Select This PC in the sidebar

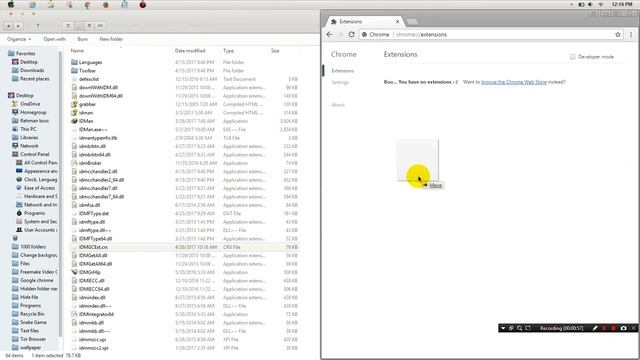pos(28,129)
